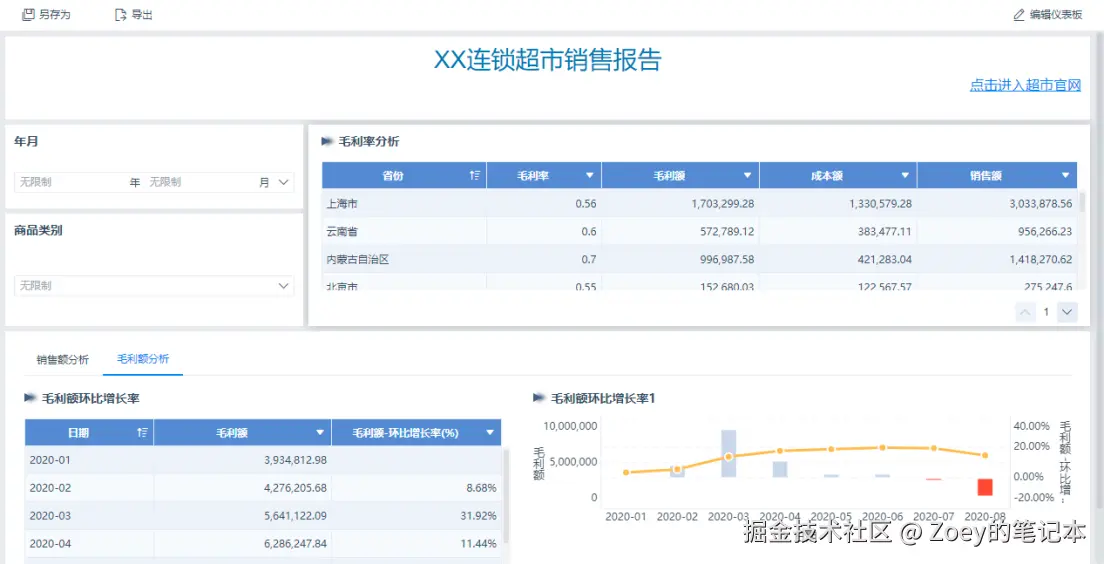
Task: Go to the next page with the down arrow
Action: (1067, 312)
